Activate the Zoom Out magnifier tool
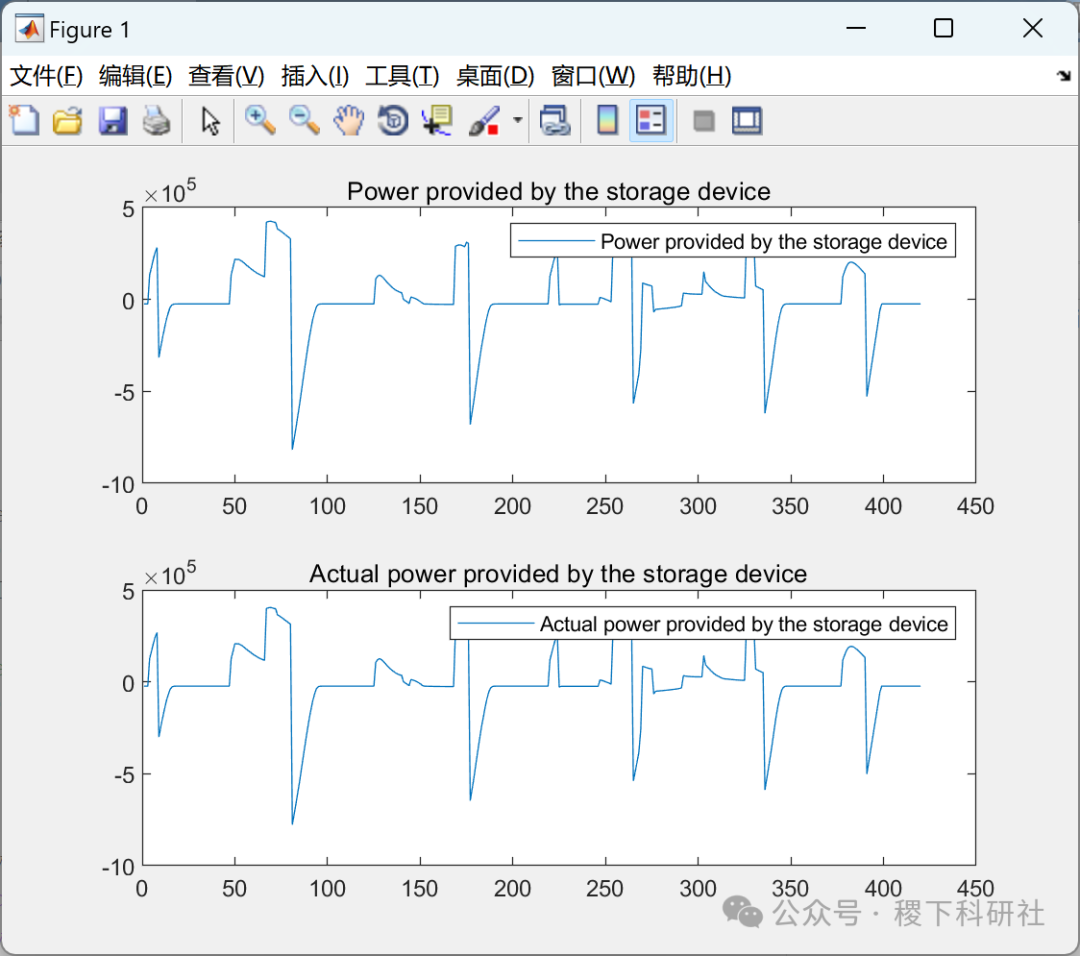The width and height of the screenshot is (1080, 956). click(x=304, y=121)
